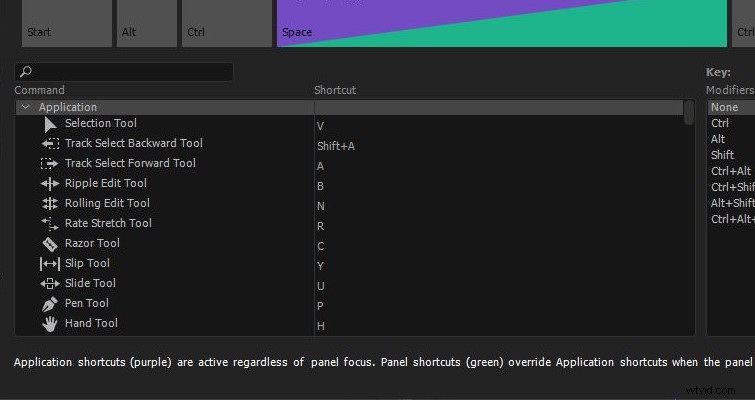Click the Alt key on the keyboard layout
This screenshot has height=400, width=755.
(147, 23)
